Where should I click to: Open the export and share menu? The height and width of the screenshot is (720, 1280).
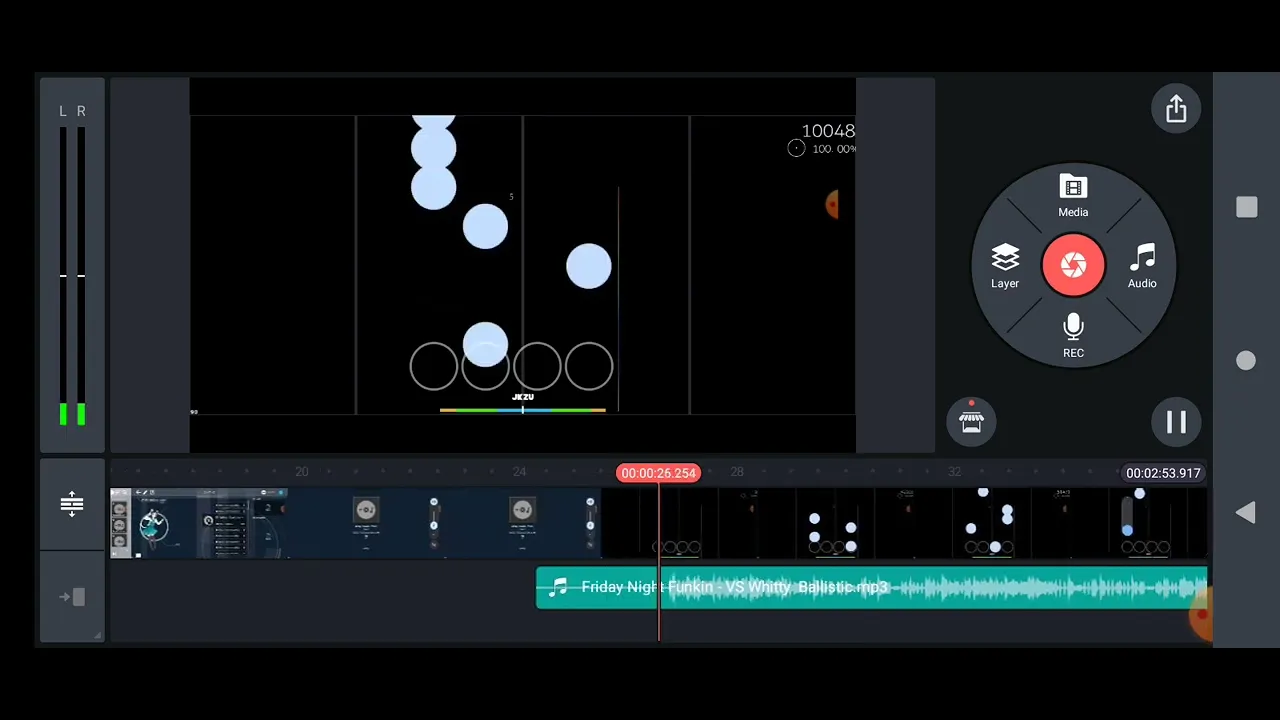(1176, 108)
